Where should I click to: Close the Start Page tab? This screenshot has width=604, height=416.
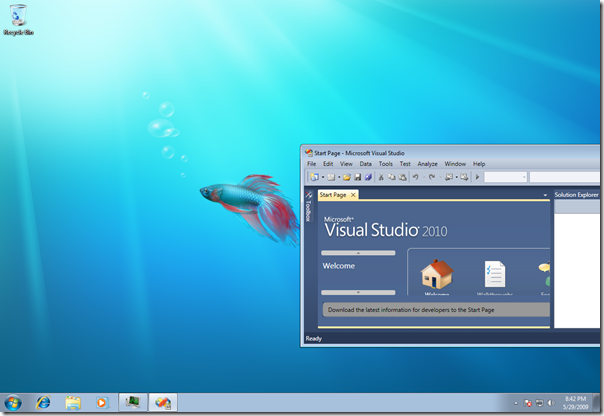pos(353,195)
